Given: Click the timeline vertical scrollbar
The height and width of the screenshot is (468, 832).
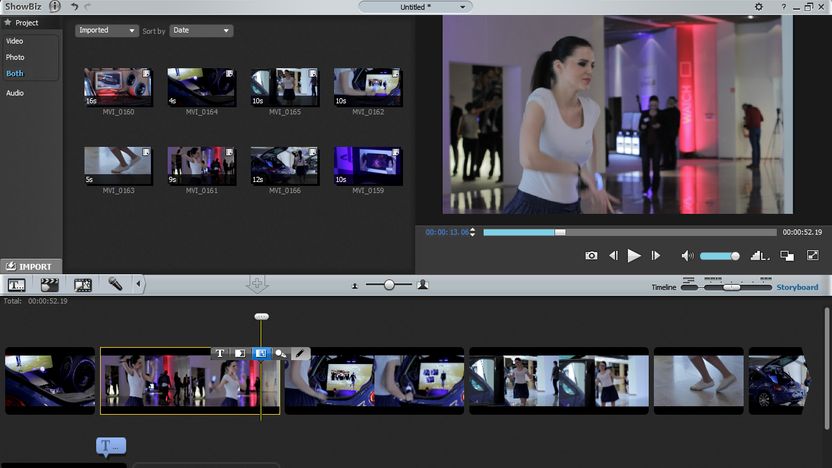Looking at the screenshot, I should click(826, 369).
